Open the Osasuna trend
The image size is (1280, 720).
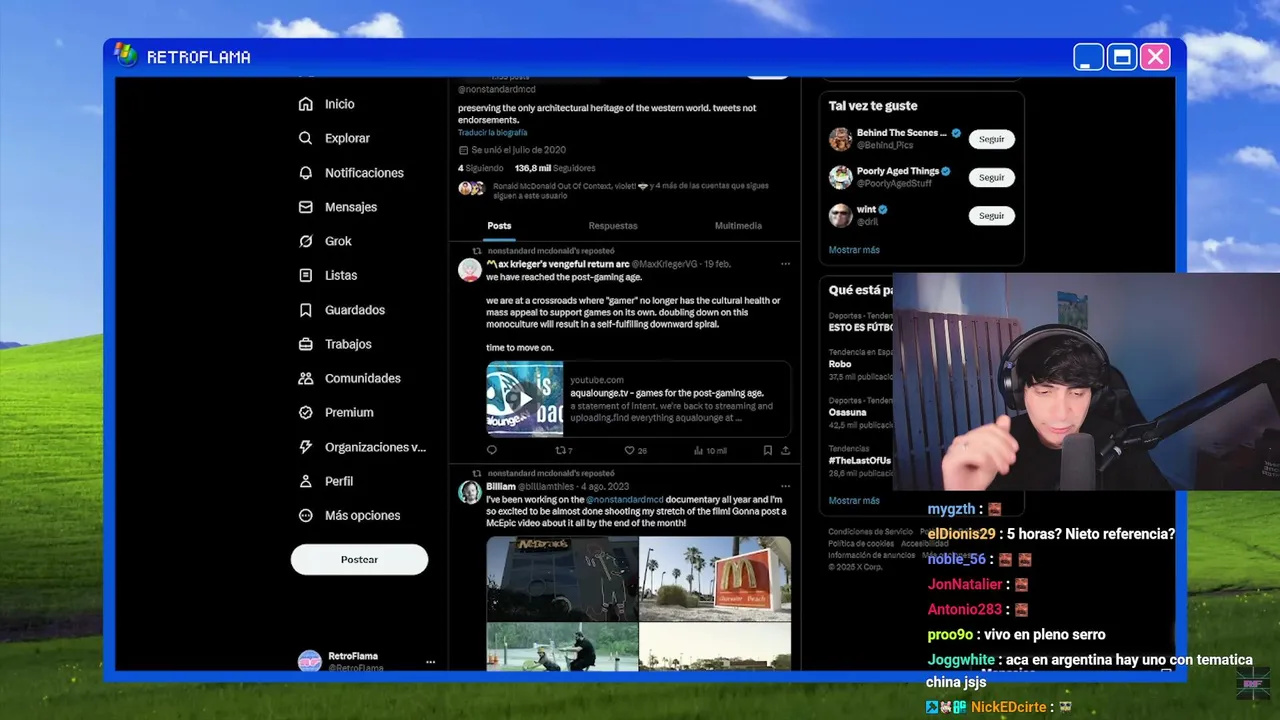coord(847,412)
